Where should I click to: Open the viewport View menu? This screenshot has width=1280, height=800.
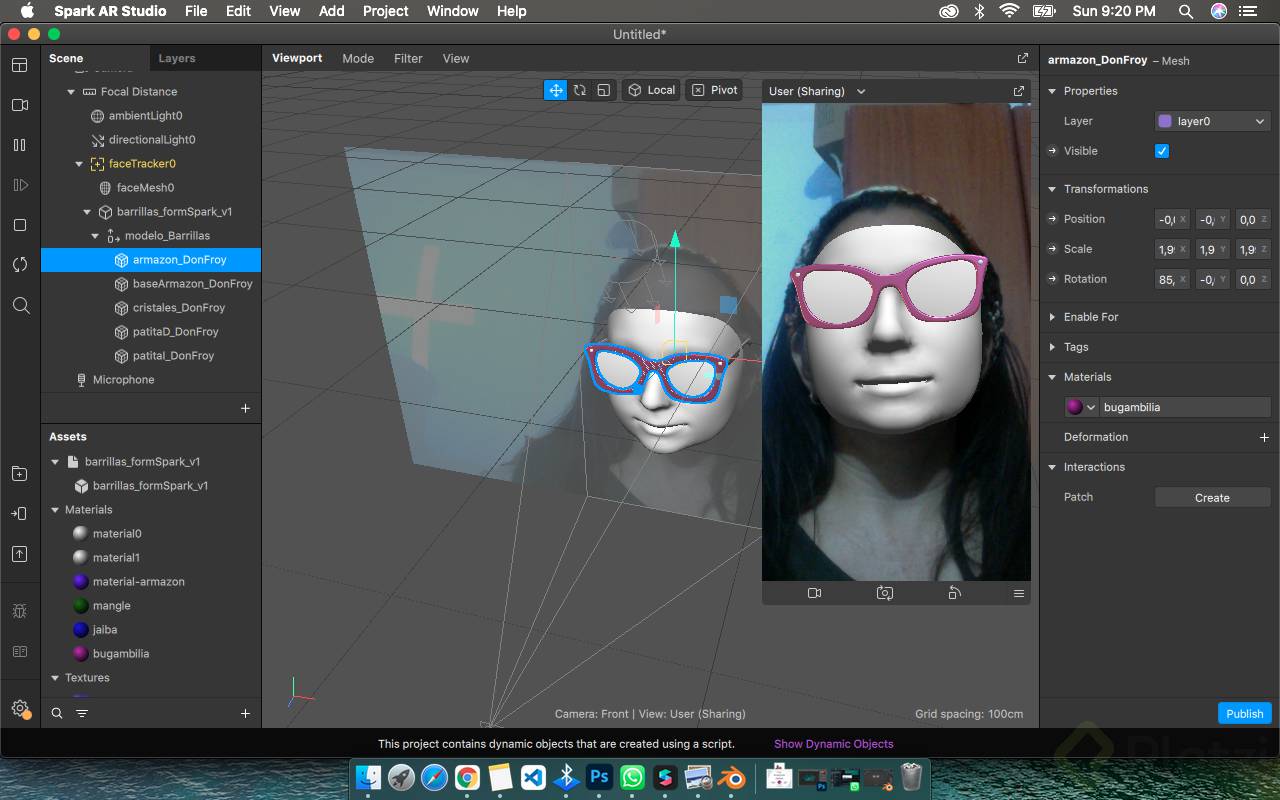click(456, 58)
